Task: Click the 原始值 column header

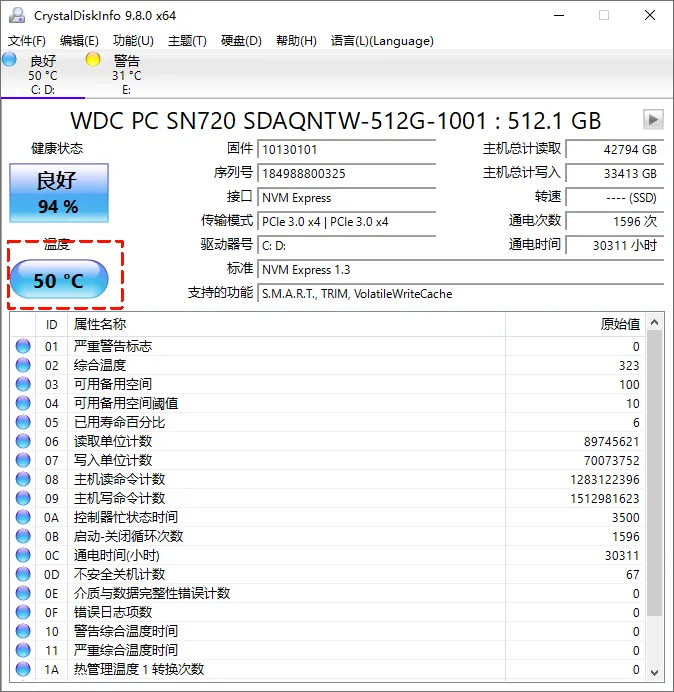Action: 575,324
